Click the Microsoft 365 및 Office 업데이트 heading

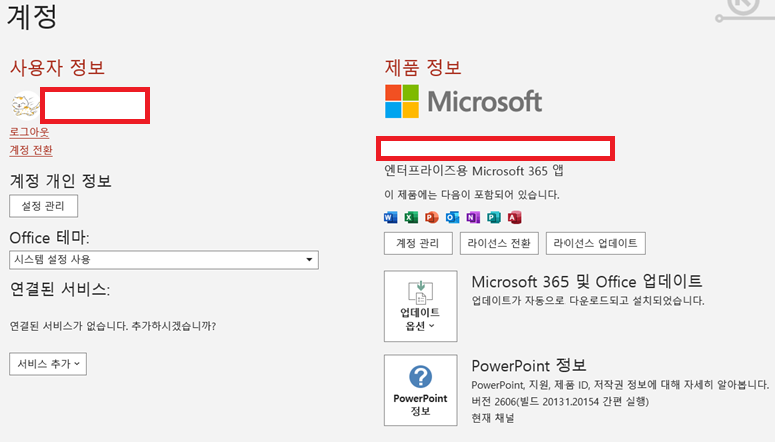pos(587,282)
